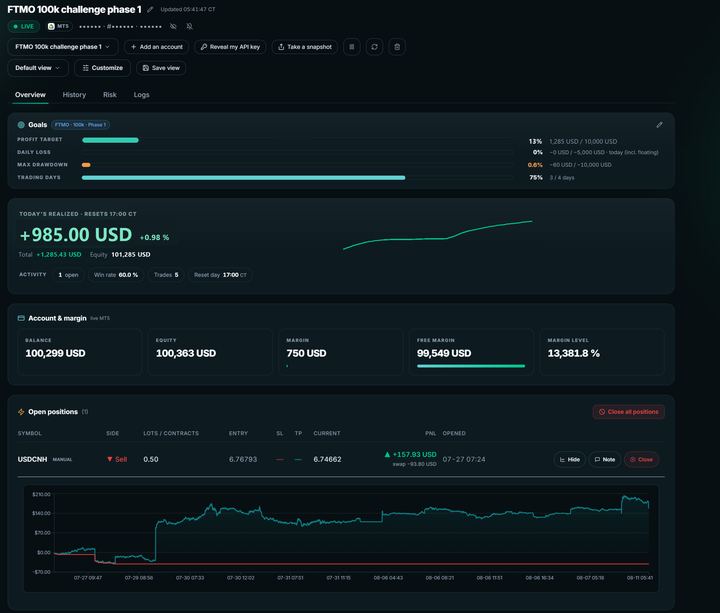Take a snapshot of the dashboard

pyautogui.click(x=305, y=47)
